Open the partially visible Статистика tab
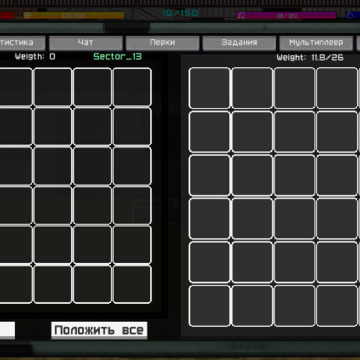 [22, 43]
